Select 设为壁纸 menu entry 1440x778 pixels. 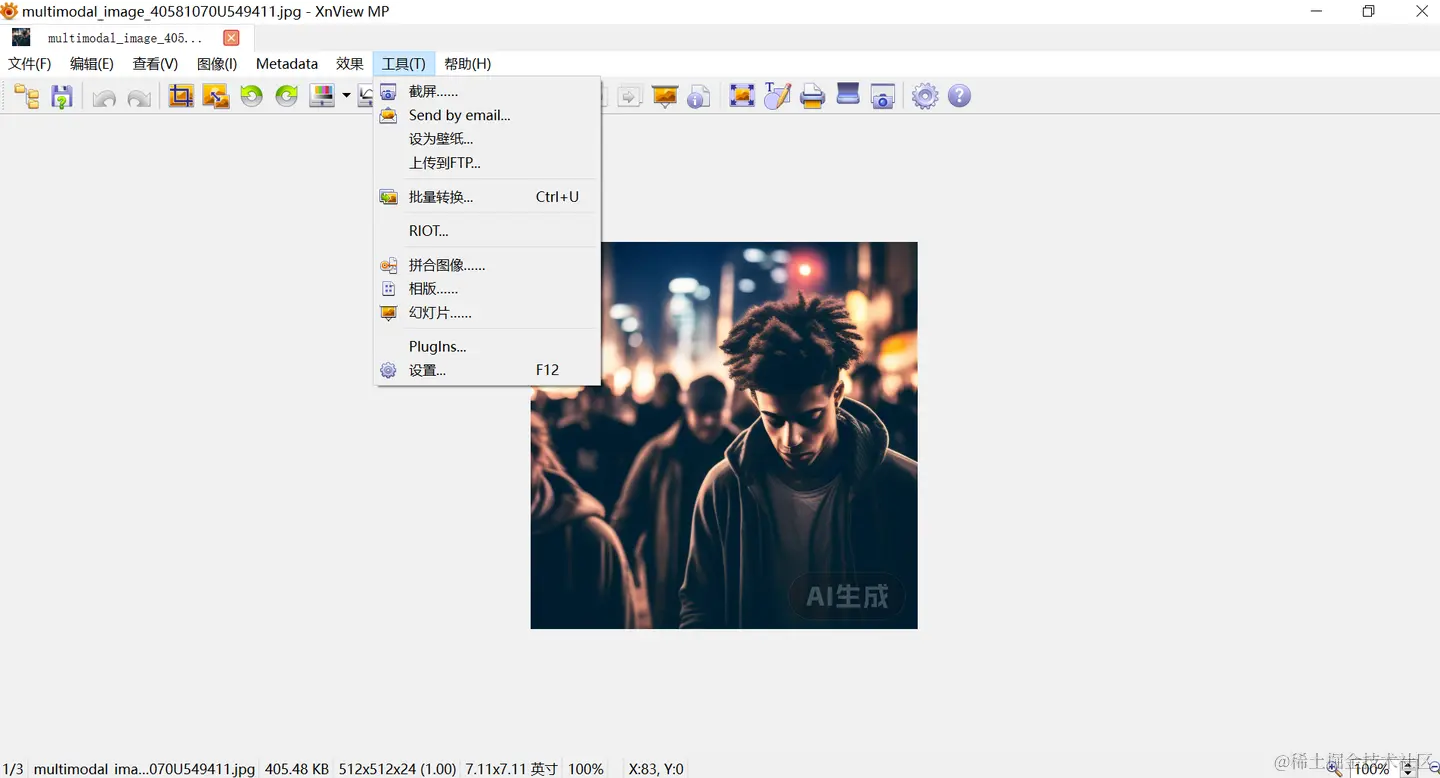click(487, 139)
